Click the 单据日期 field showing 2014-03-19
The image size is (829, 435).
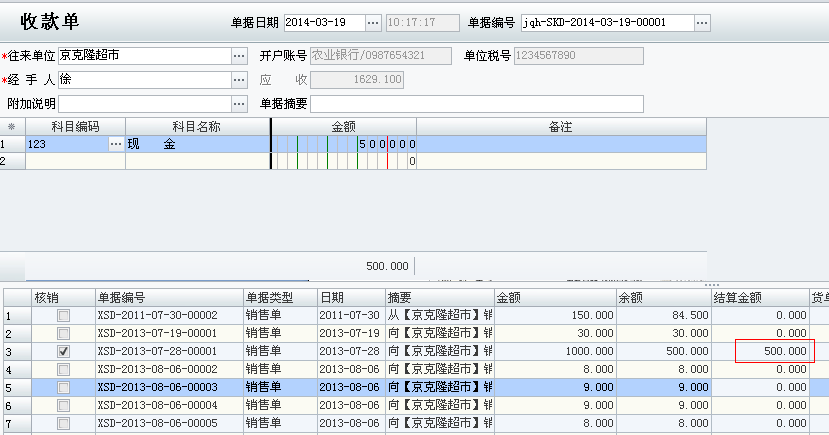(325, 23)
